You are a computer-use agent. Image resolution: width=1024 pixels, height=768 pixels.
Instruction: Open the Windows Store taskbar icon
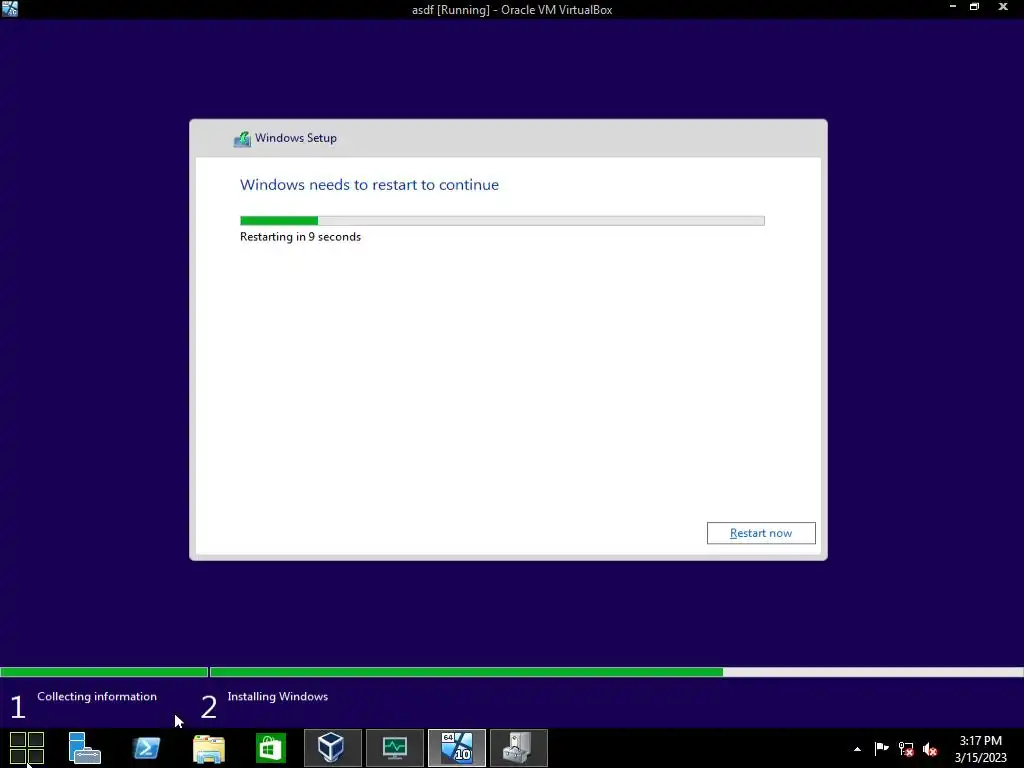pos(270,748)
